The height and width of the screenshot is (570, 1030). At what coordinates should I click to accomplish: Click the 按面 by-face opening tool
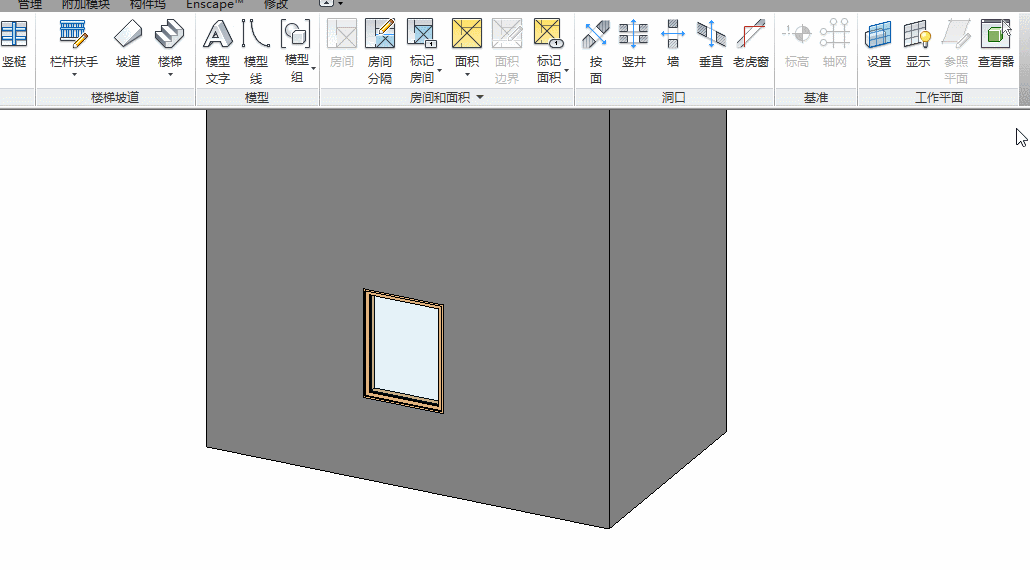[x=596, y=52]
